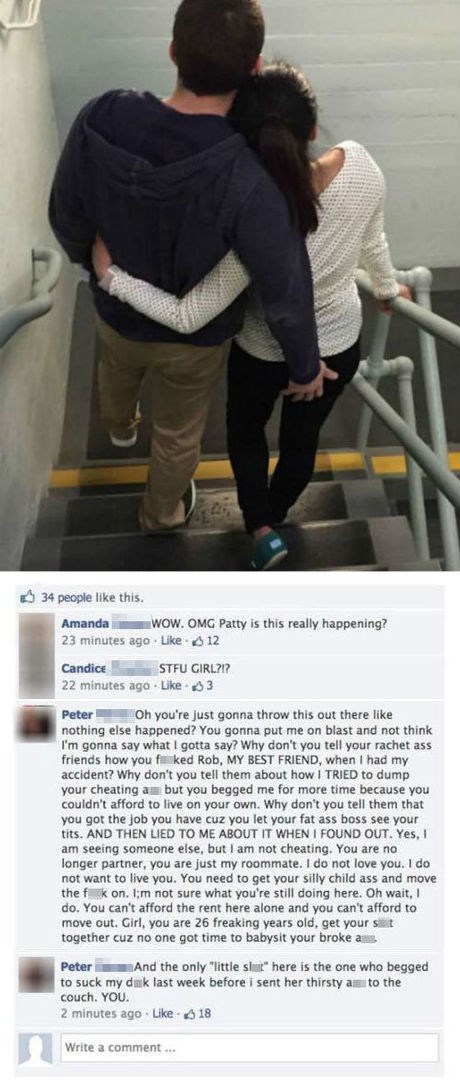Screen dimensions: 460x1080
Task: Click Peter's avatar beside the long comment
Action: tap(36, 723)
